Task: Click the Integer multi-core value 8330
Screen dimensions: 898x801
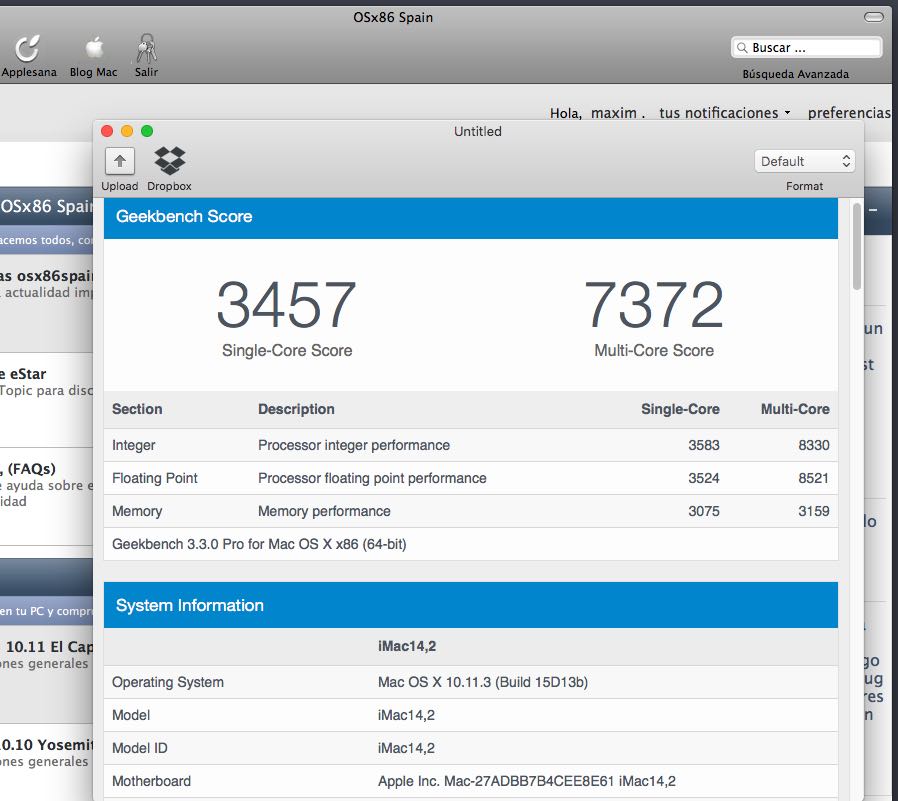Action: pos(814,445)
